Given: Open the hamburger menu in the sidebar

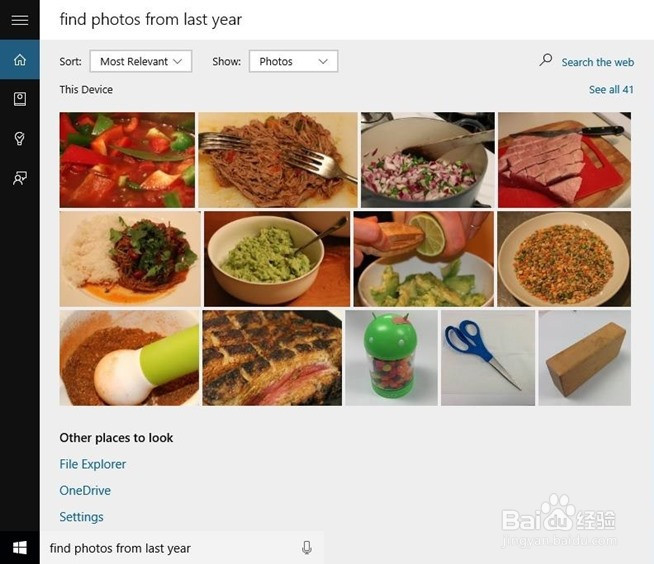Looking at the screenshot, I should tap(19, 20).
